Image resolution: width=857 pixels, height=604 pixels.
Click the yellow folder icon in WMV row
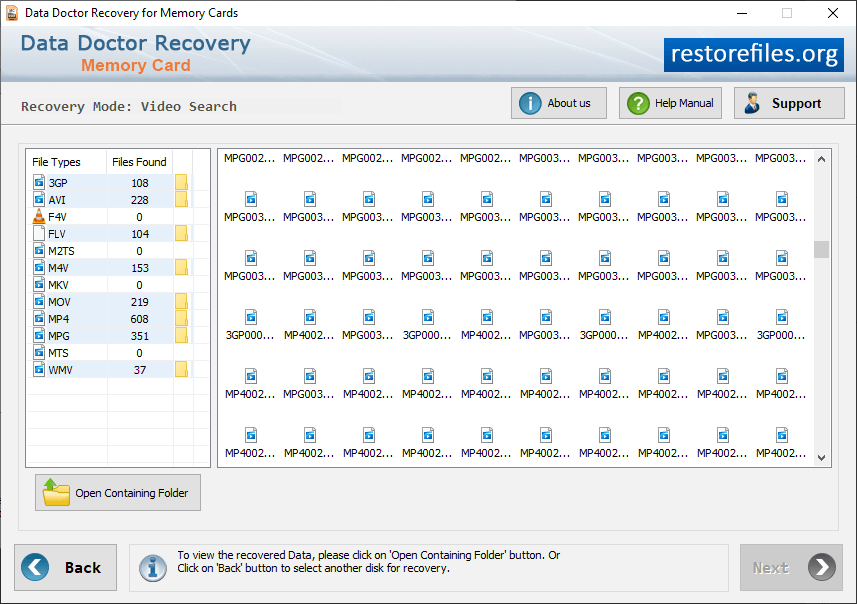point(181,369)
